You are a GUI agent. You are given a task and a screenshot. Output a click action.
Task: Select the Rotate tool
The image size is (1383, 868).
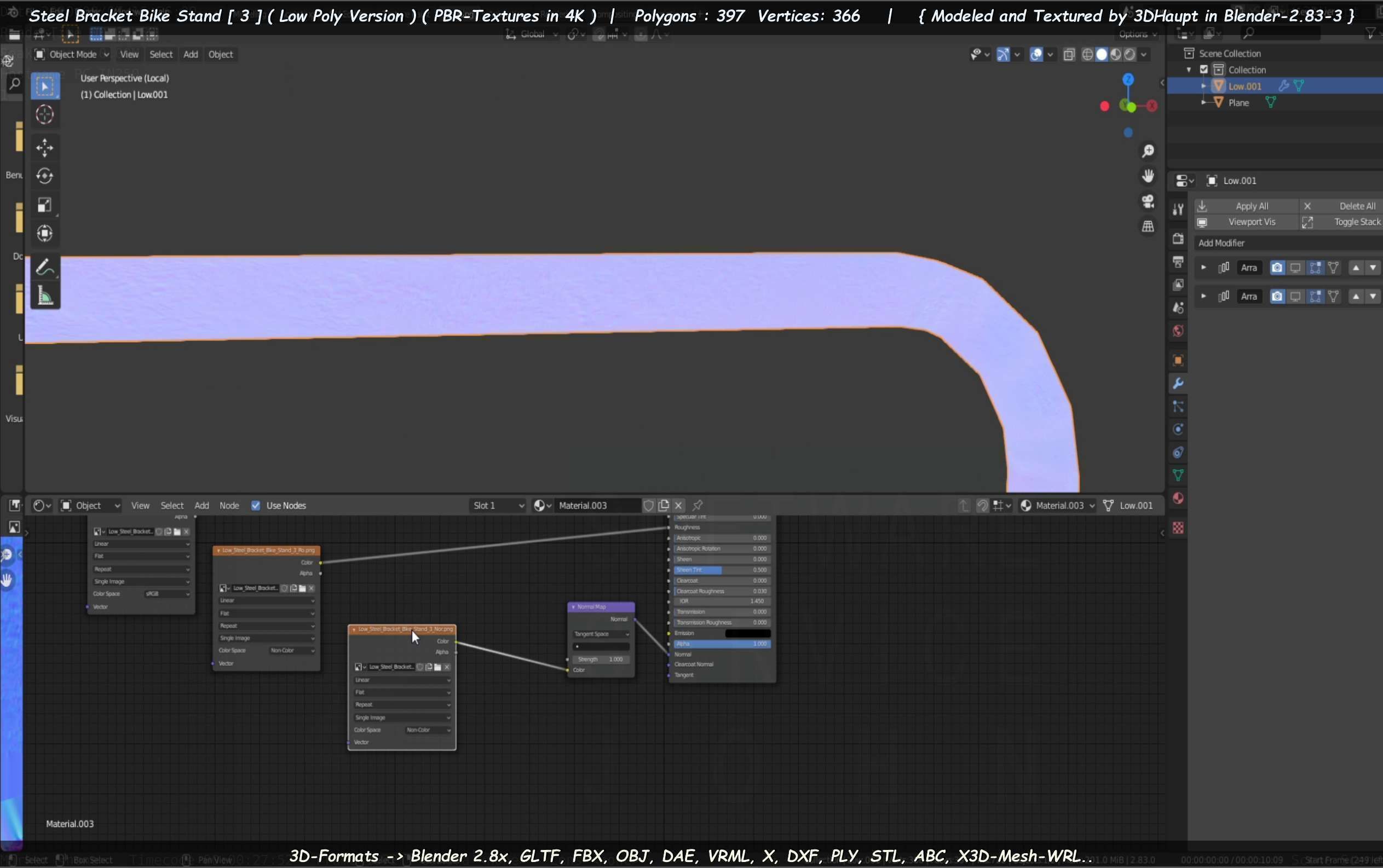pyautogui.click(x=45, y=176)
